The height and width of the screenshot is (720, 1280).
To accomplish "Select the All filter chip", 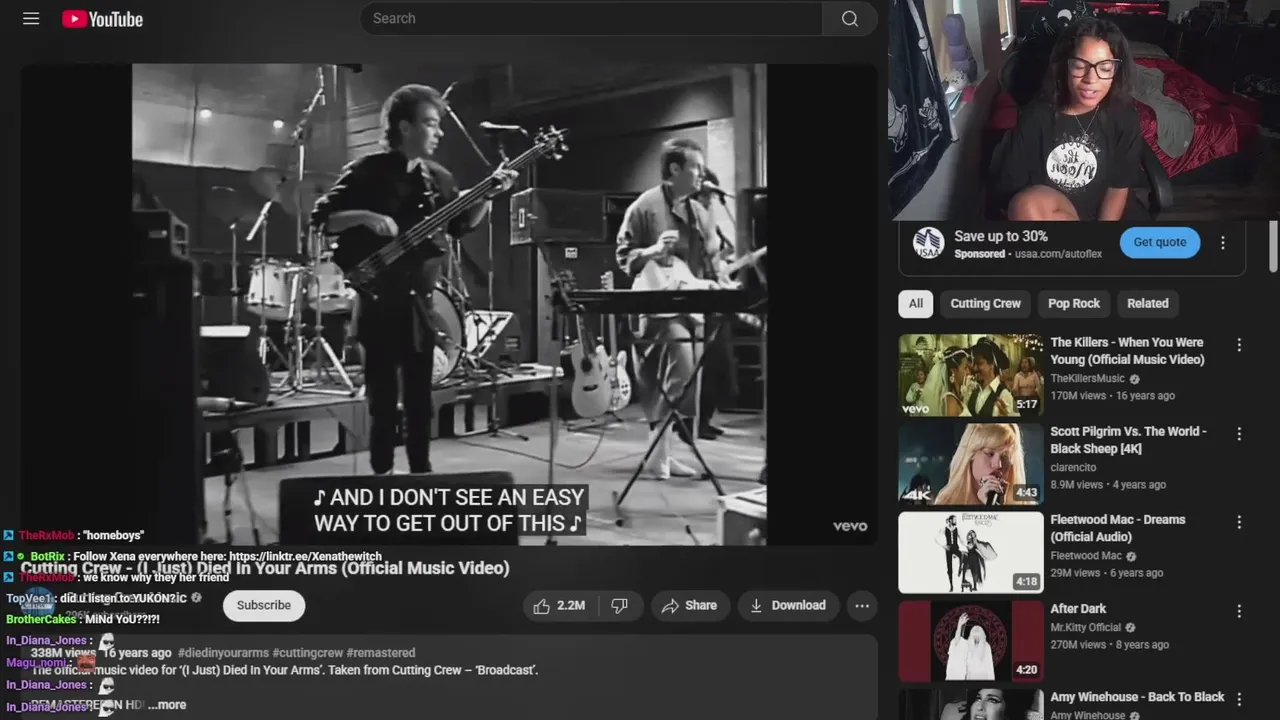I will 915,303.
